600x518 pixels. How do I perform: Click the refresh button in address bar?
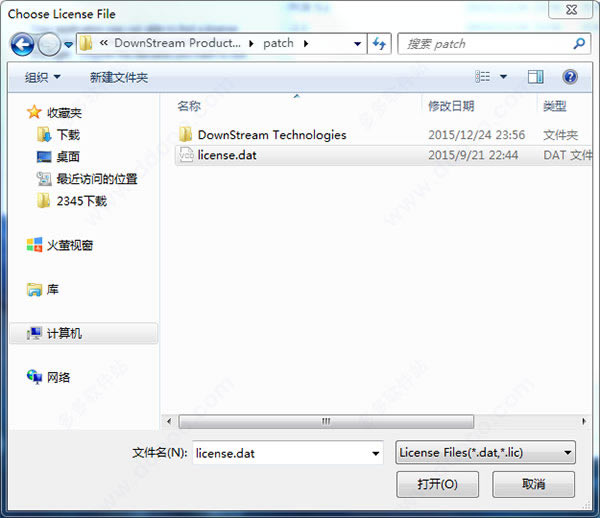pos(379,44)
